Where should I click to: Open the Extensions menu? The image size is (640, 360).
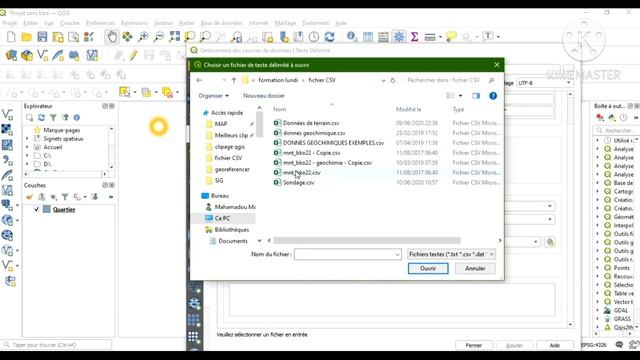[134, 23]
